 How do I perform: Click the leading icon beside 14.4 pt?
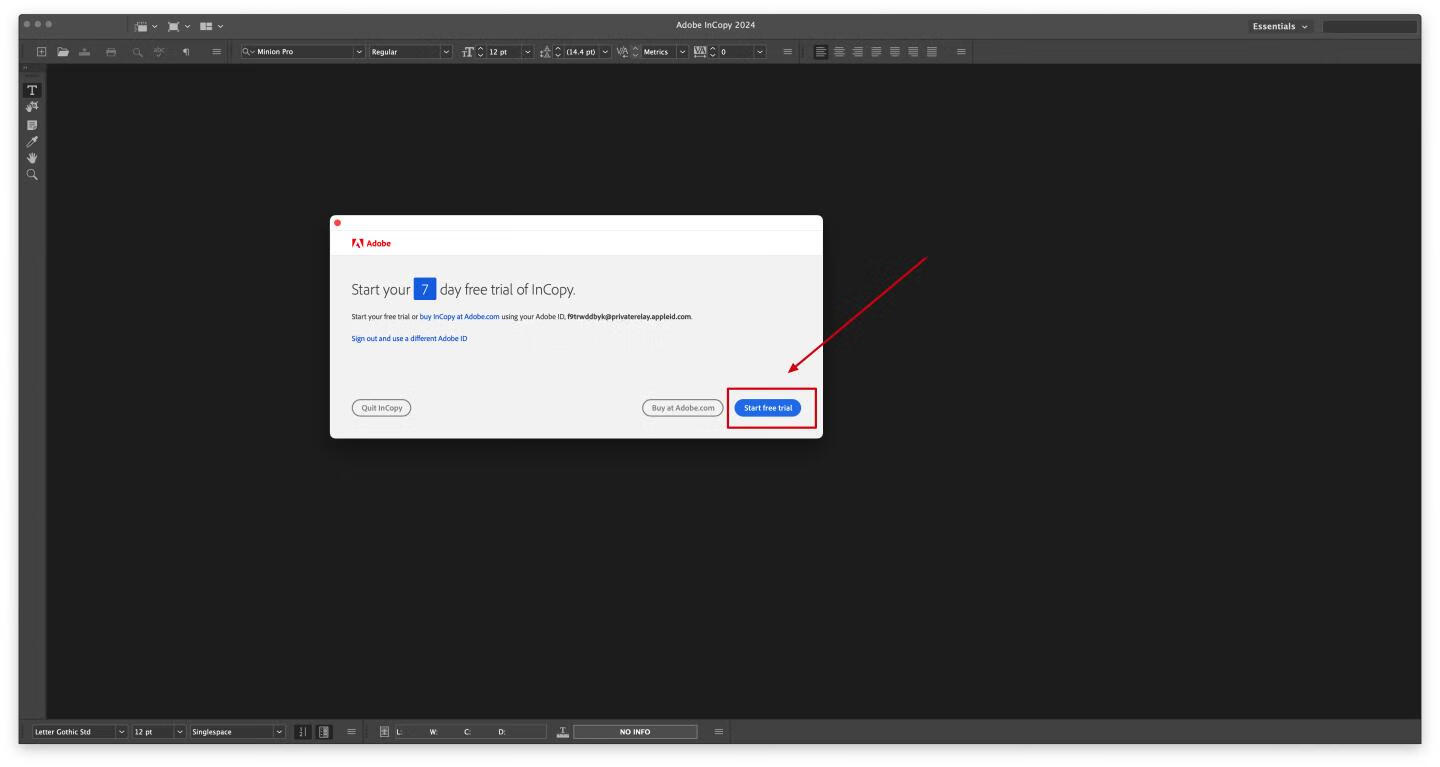(545, 52)
